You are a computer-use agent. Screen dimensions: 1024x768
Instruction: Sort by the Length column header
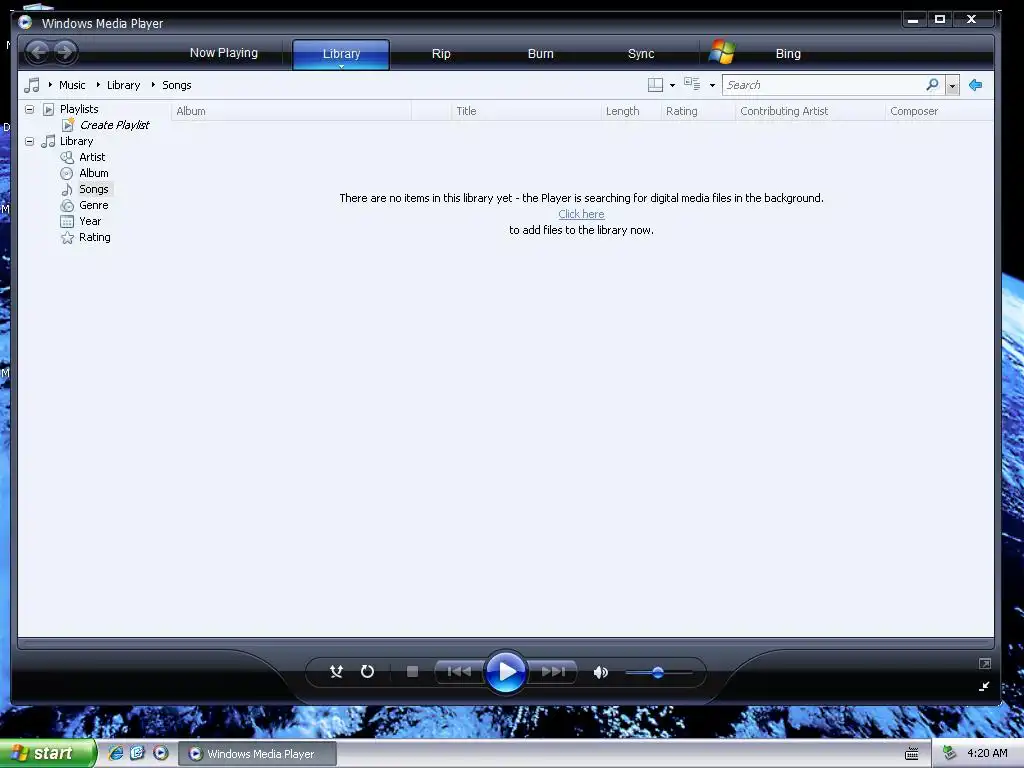tap(631, 111)
